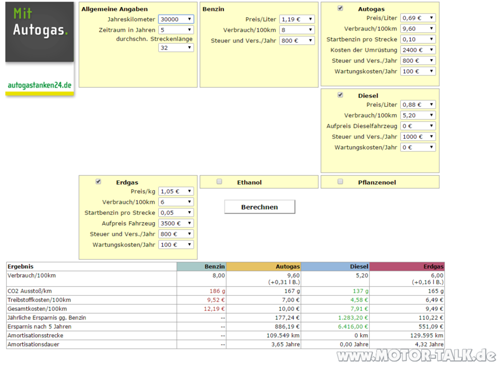
Task: Click the www.MOTOR-TALK.de watermark
Action: coord(416,355)
